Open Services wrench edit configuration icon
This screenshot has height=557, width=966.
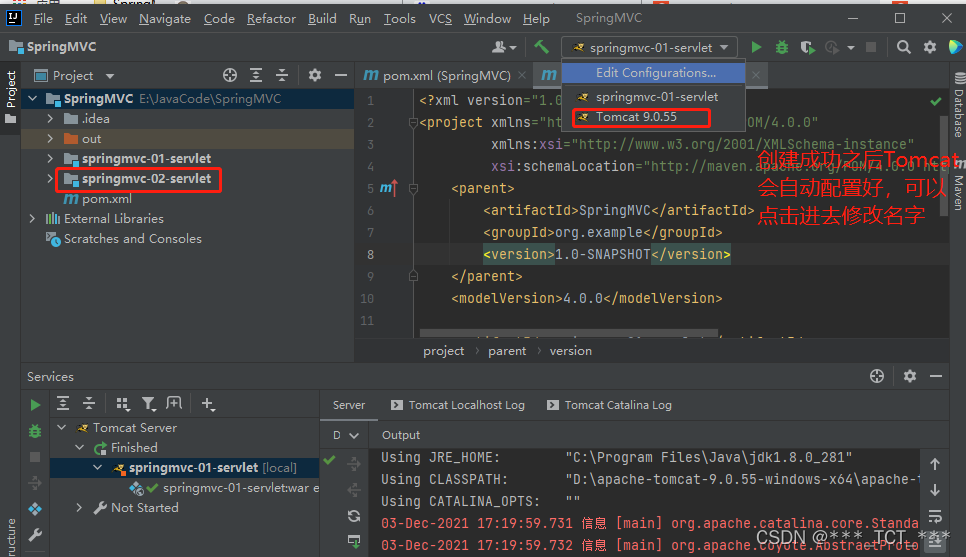tap(35, 535)
